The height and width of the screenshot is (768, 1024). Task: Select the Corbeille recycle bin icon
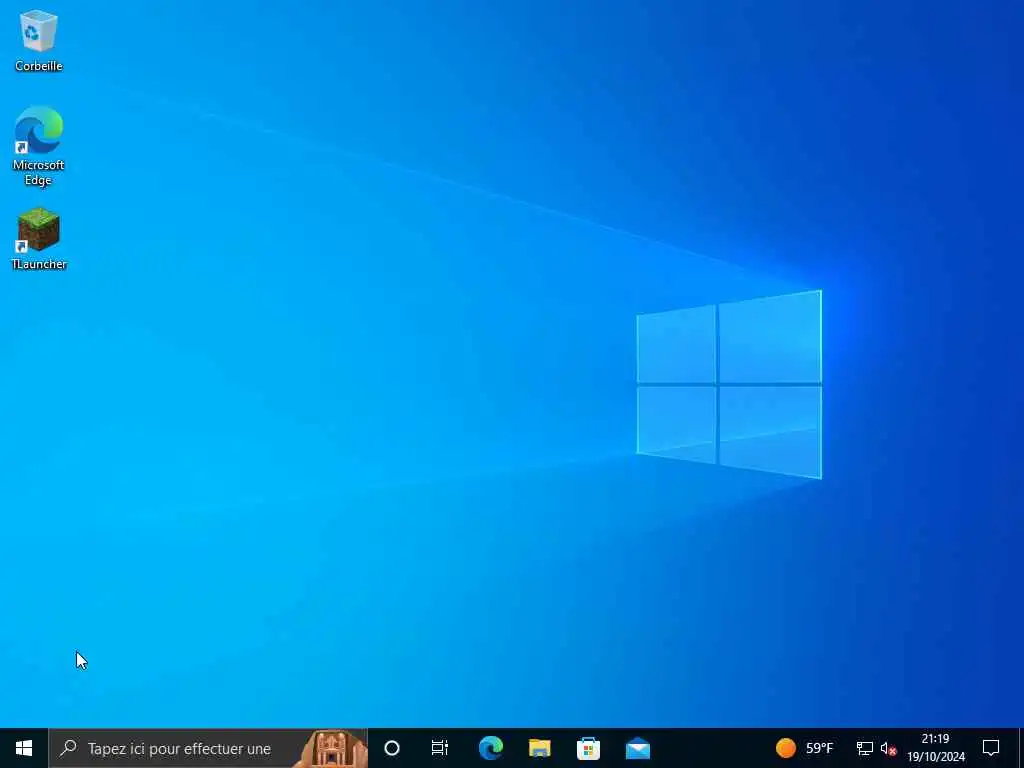(39, 40)
